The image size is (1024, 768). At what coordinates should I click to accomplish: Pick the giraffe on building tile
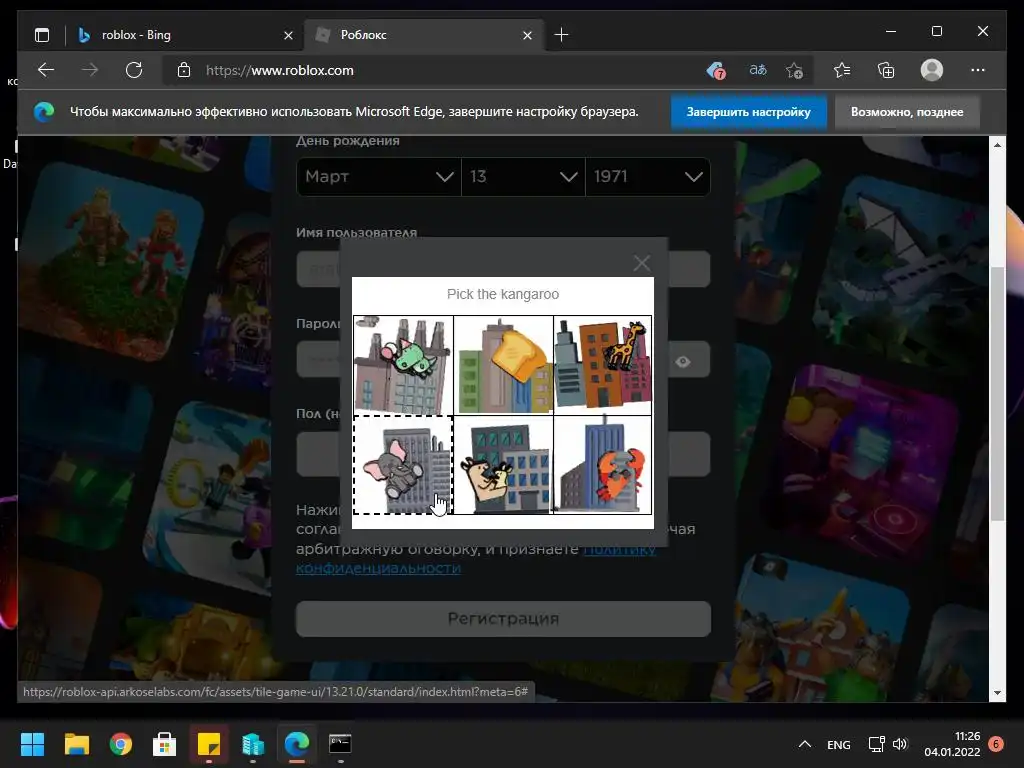coord(602,365)
